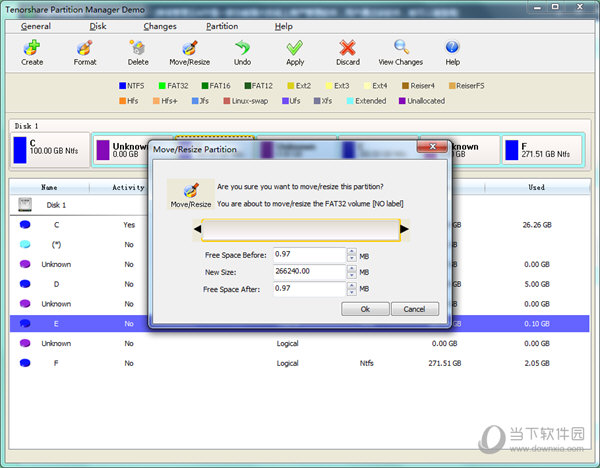
Task: Open View Changes magnifier icon
Action: pyautogui.click(x=401, y=47)
